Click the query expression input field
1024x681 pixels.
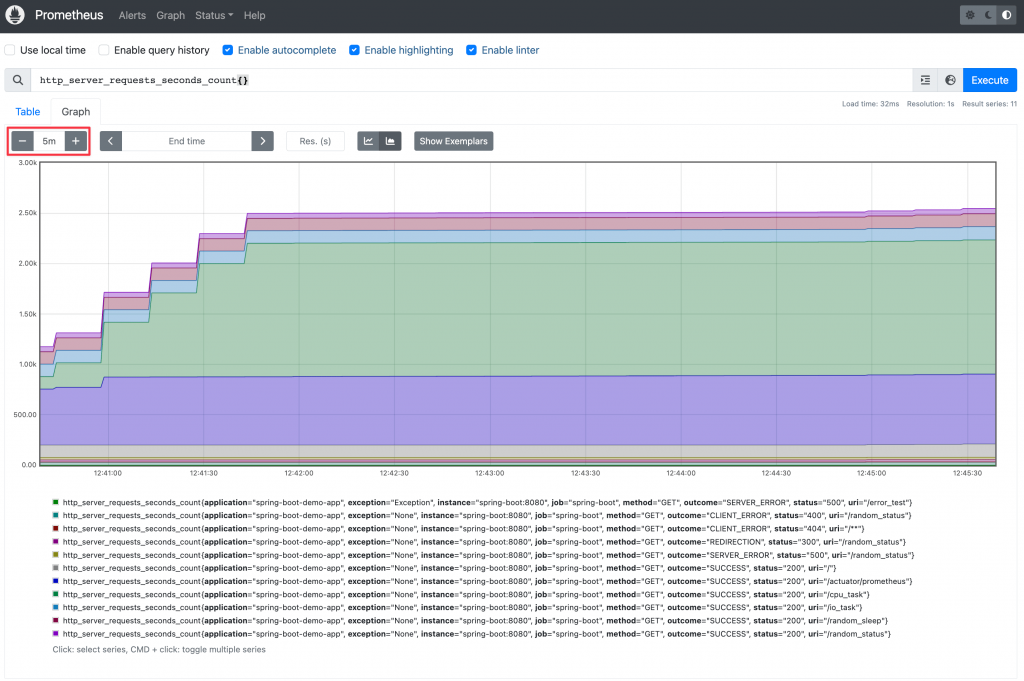click(471, 80)
